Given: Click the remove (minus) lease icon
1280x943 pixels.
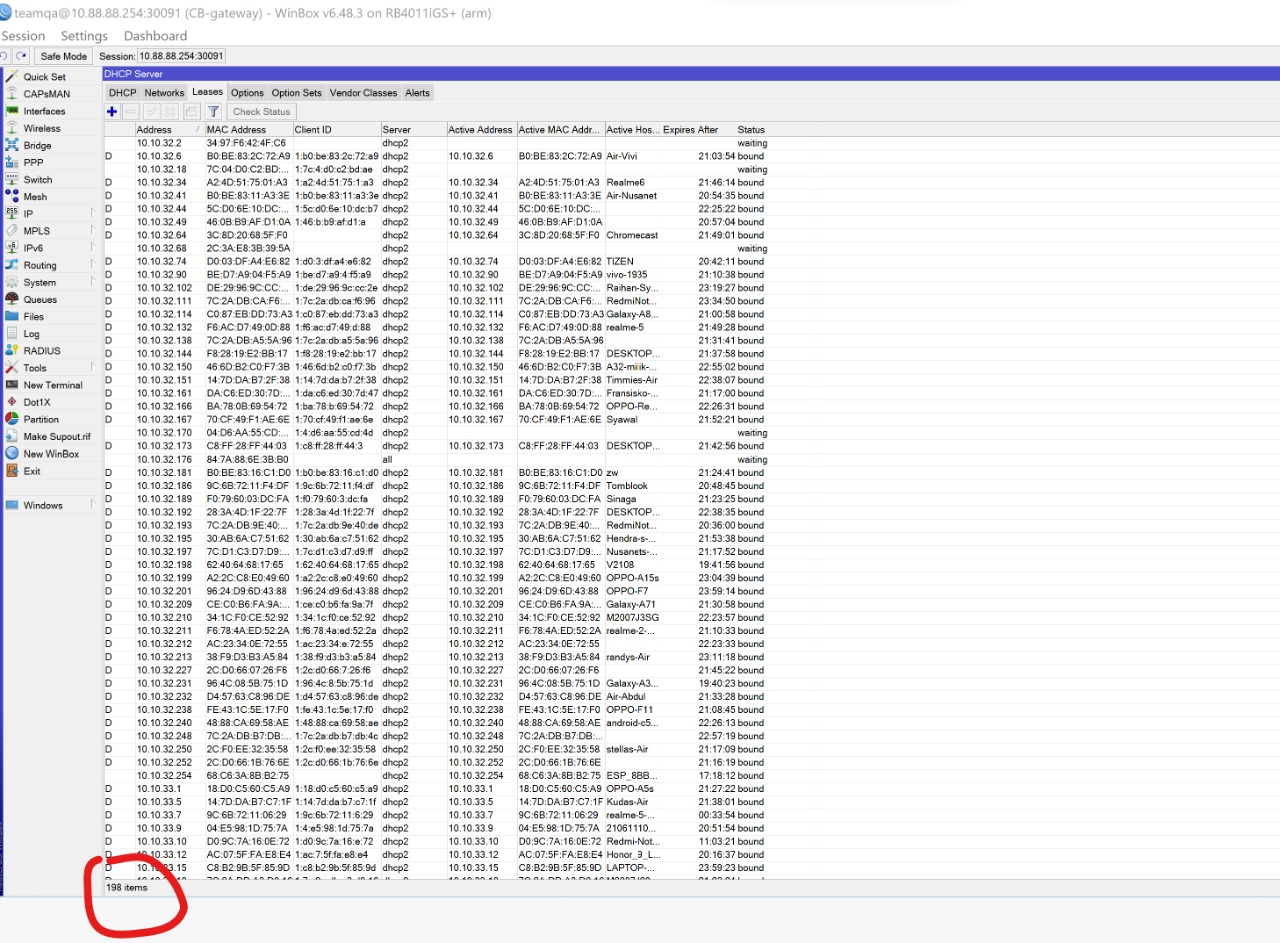Looking at the screenshot, I should 130,111.
